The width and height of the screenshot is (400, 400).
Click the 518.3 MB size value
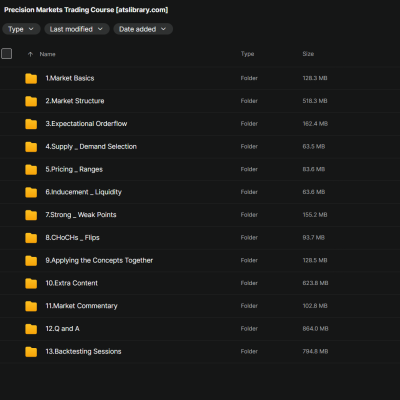point(315,101)
